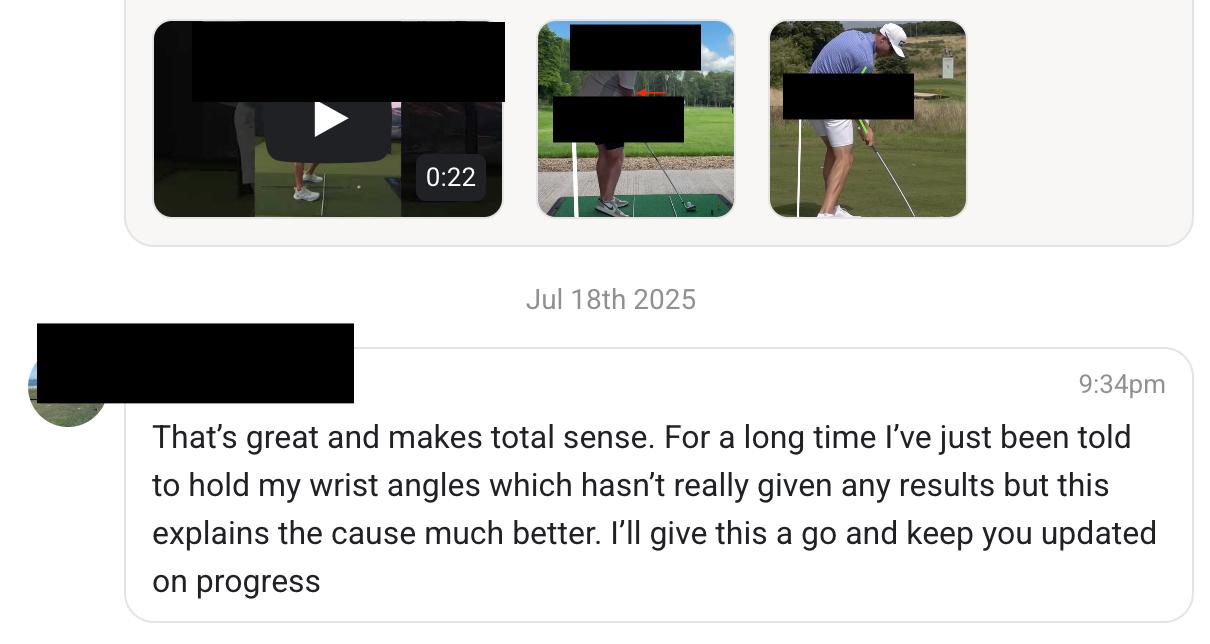Open the photo of golfer in white cap
The image size is (1210, 644).
click(868, 119)
